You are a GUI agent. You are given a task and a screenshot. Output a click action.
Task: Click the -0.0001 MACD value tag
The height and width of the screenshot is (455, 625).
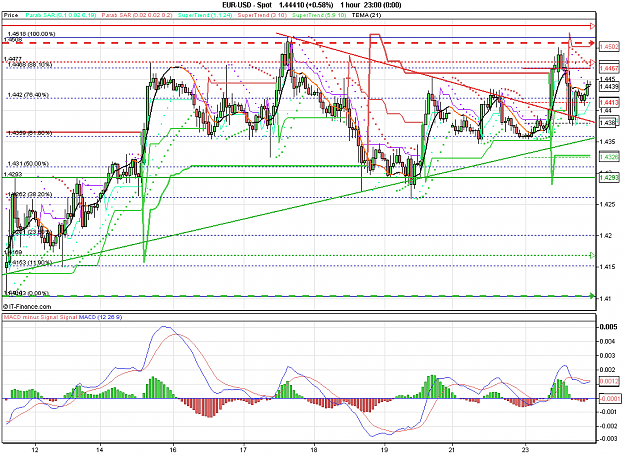[610, 398]
